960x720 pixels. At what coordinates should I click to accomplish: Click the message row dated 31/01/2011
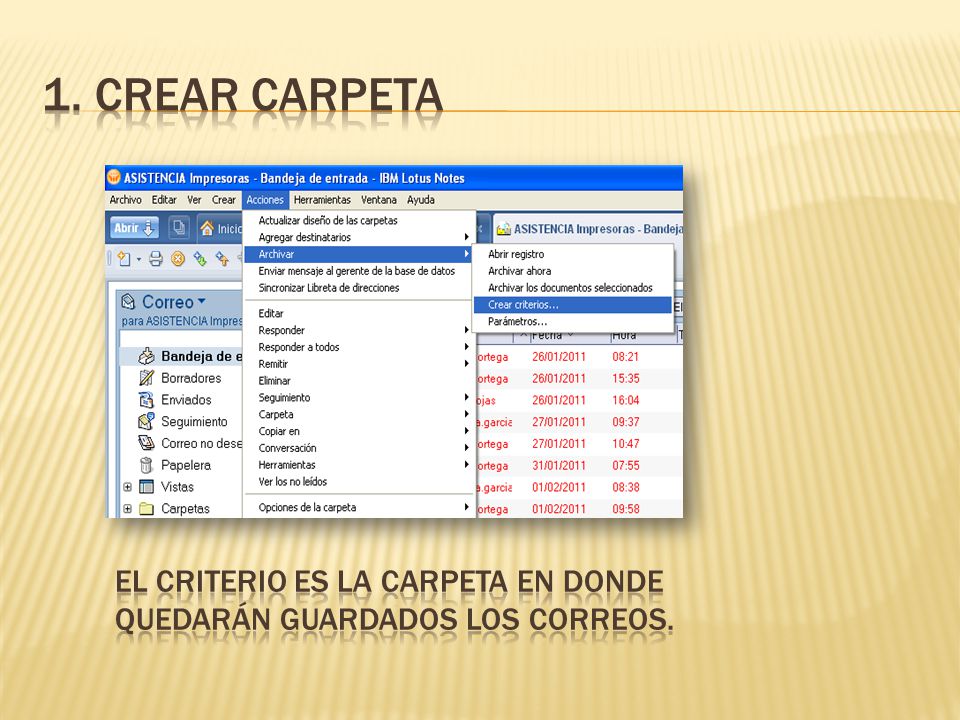(579, 465)
